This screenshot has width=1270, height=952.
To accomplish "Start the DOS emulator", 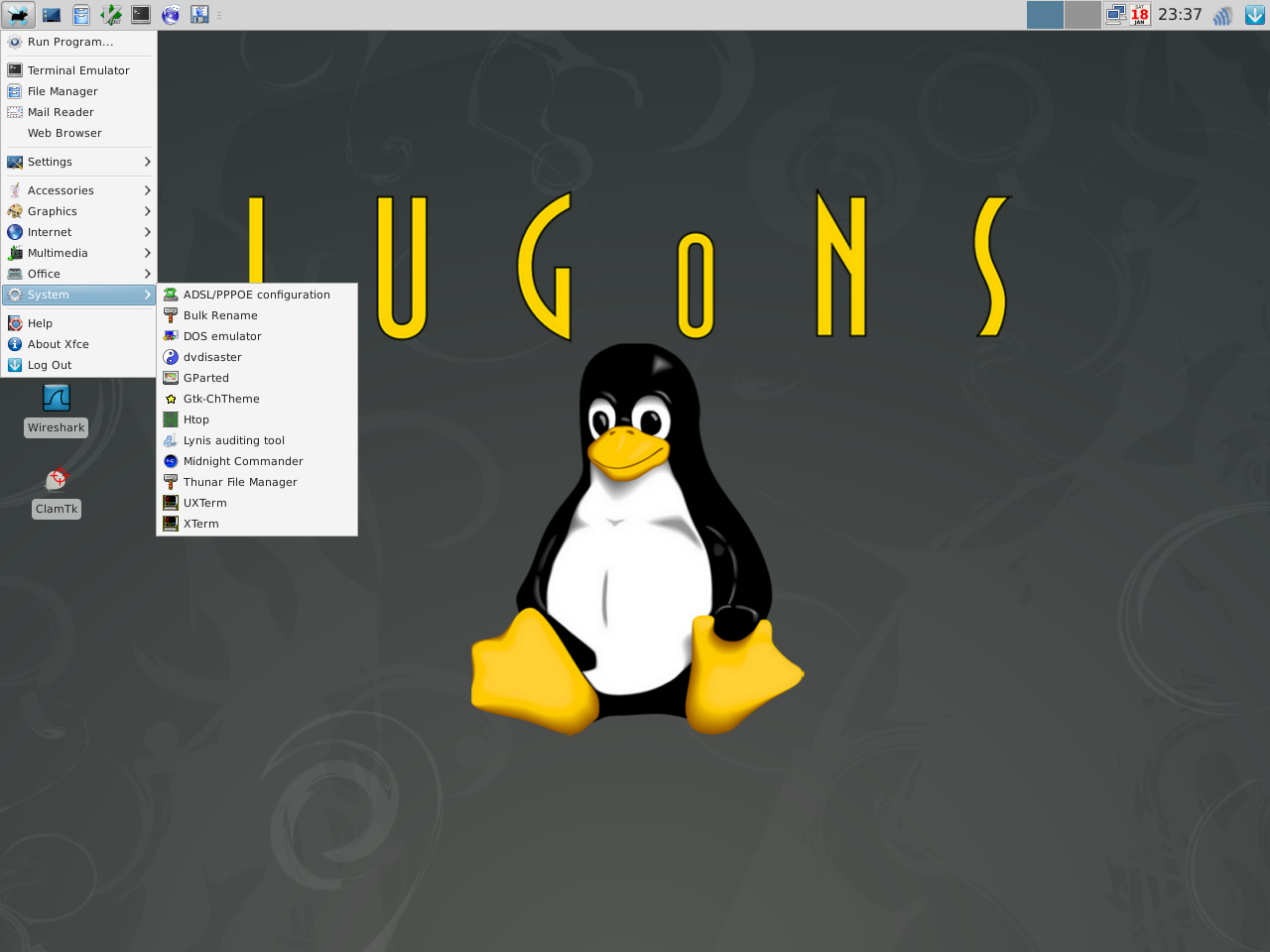I will click(x=257, y=336).
